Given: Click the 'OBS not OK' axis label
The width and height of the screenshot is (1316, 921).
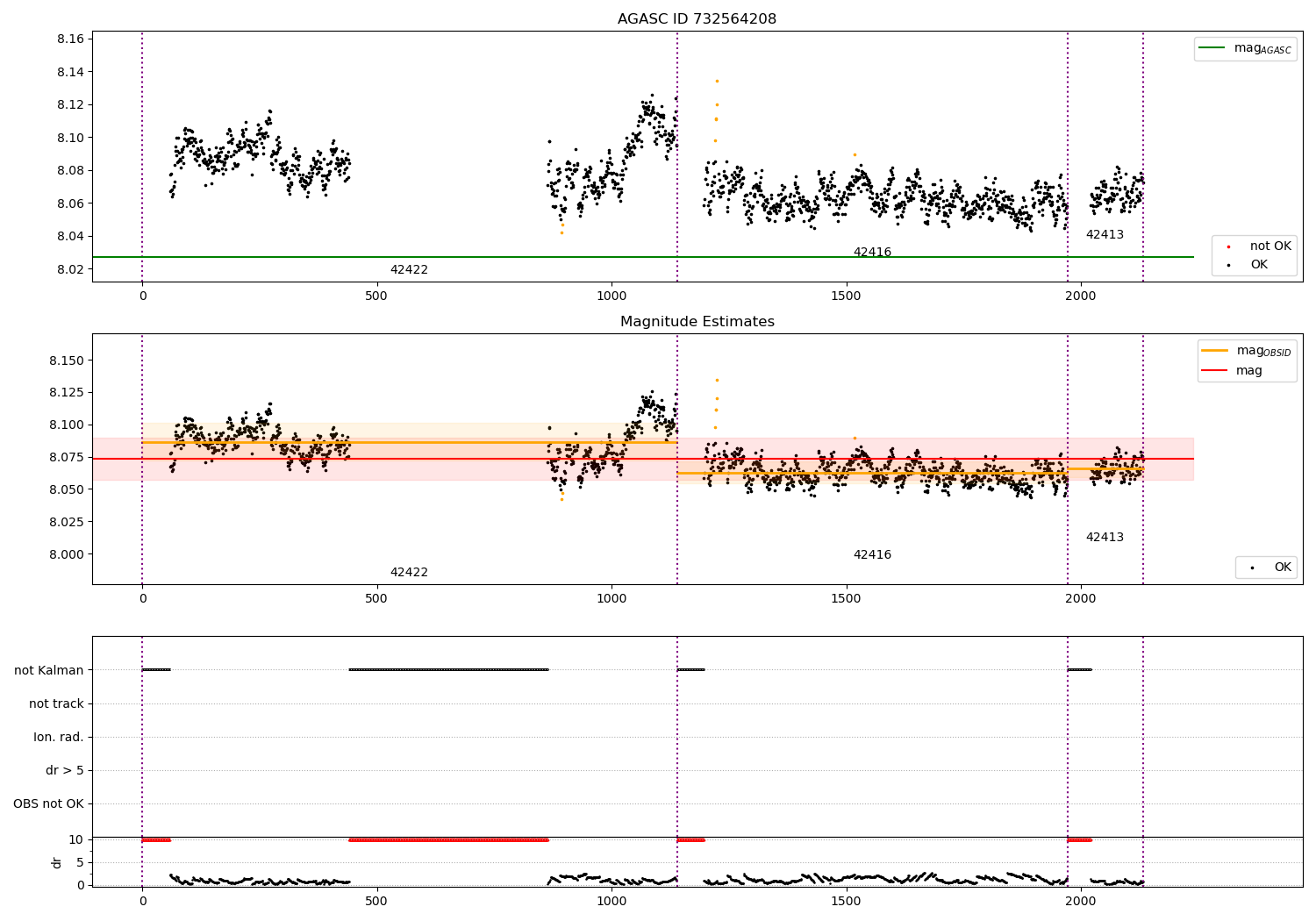Looking at the screenshot, I should pos(48,803).
